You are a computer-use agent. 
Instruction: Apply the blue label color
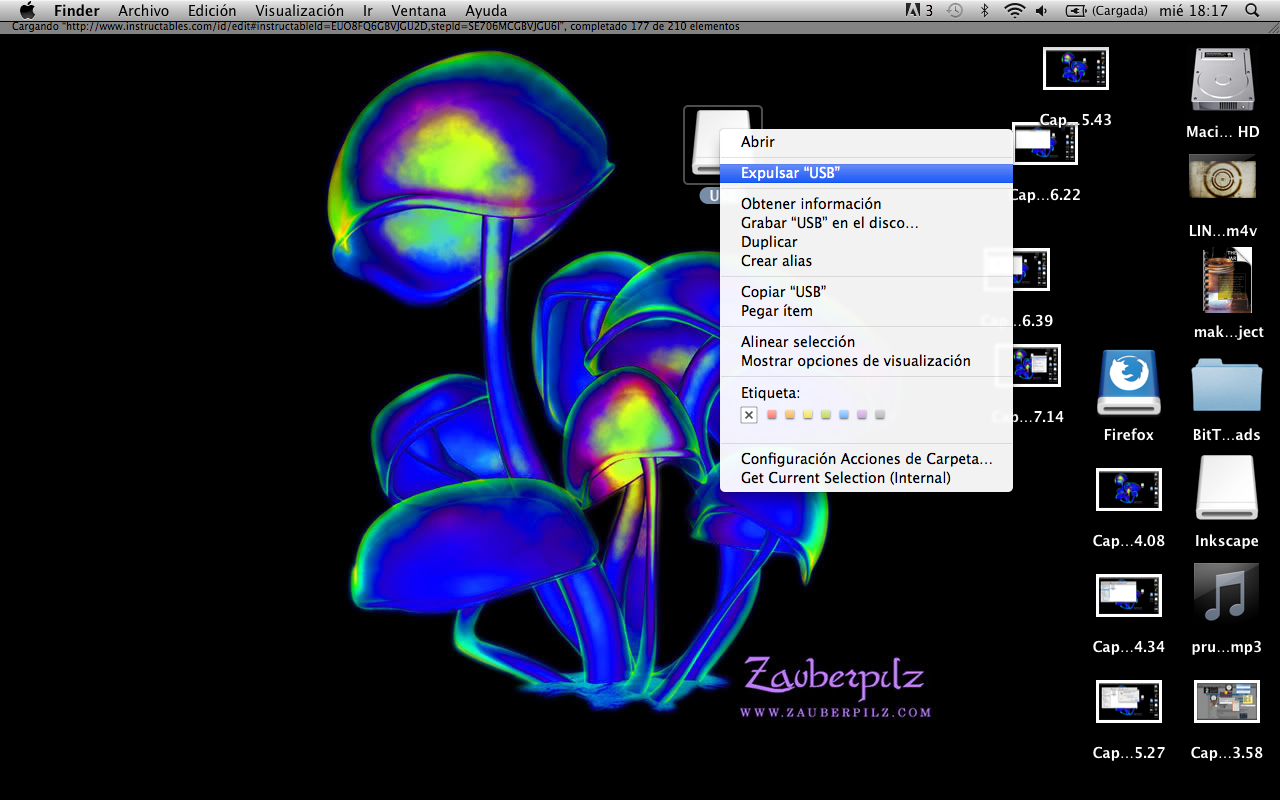[844, 415]
